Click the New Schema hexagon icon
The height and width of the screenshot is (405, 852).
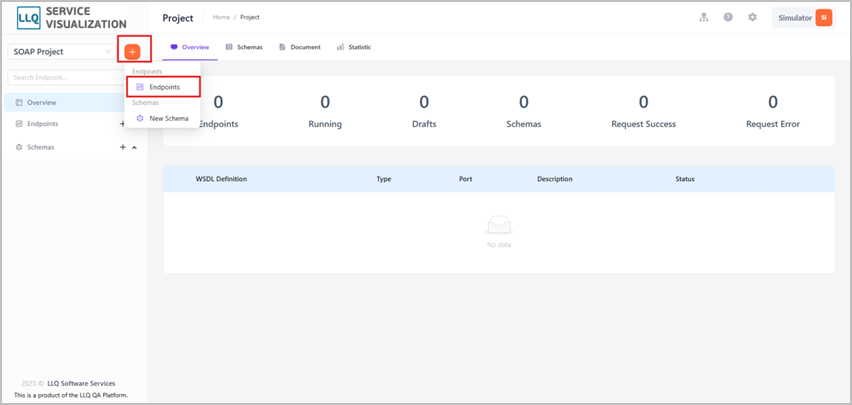(140, 119)
